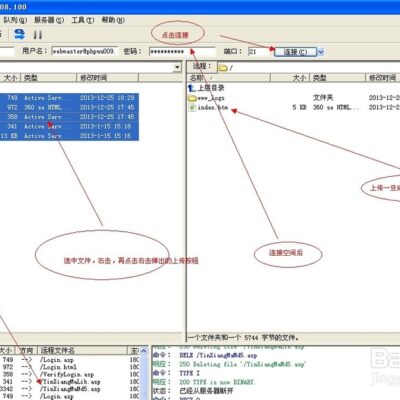Click the 远程 remote pane label button
Viewport: 400px width, 400px height.
point(202,66)
